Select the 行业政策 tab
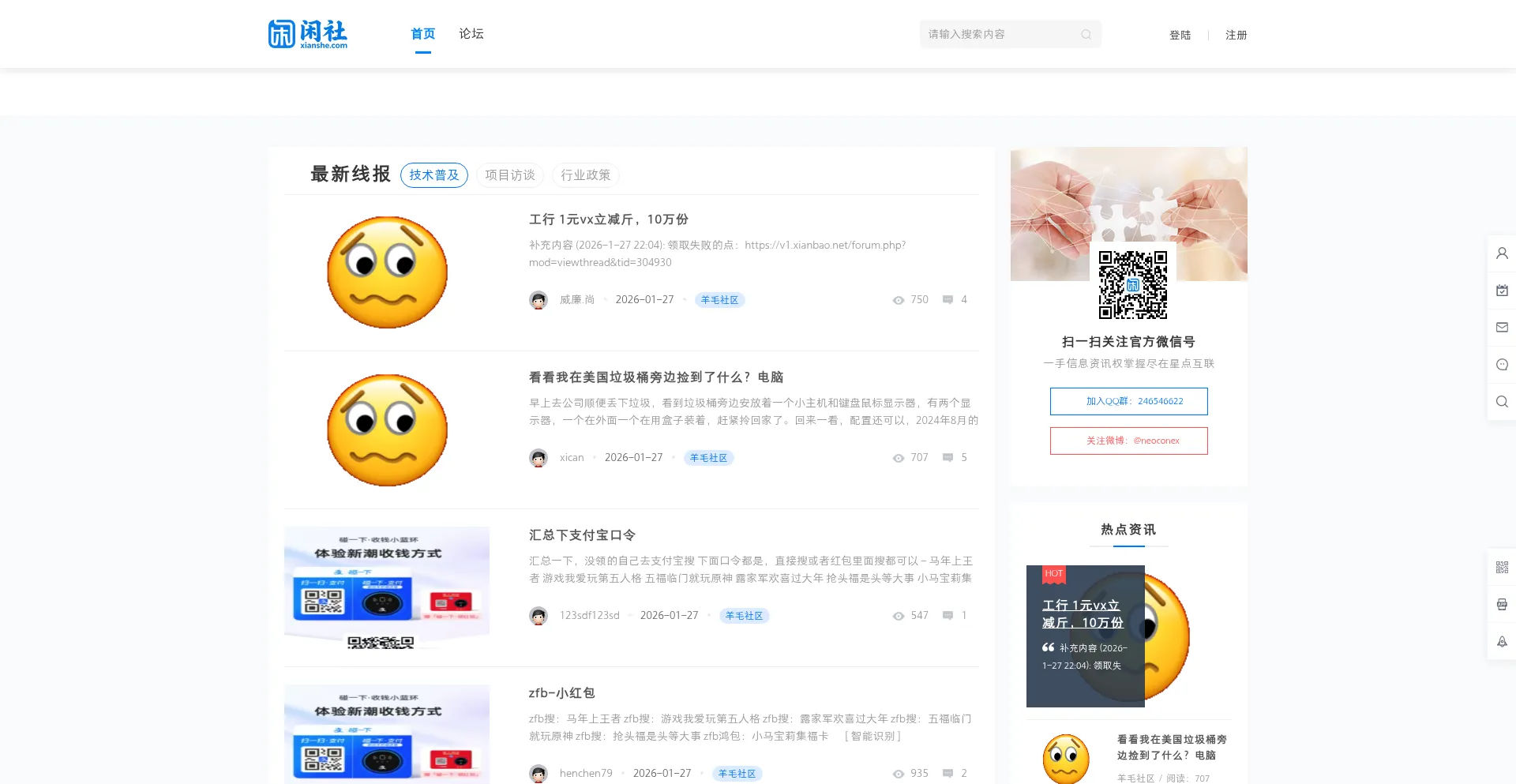1516x784 pixels. point(586,175)
